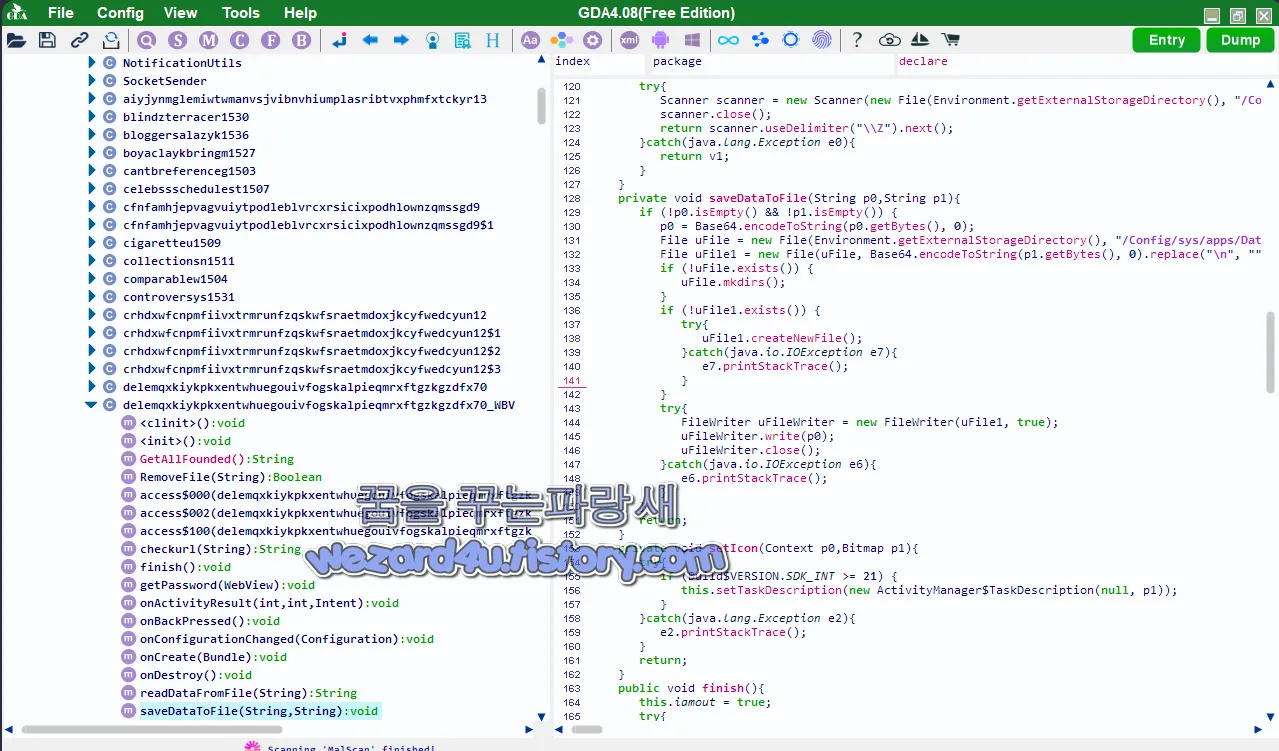Screen dimensions: 1279x751
Task: Click the declare column header
Action: point(923,61)
